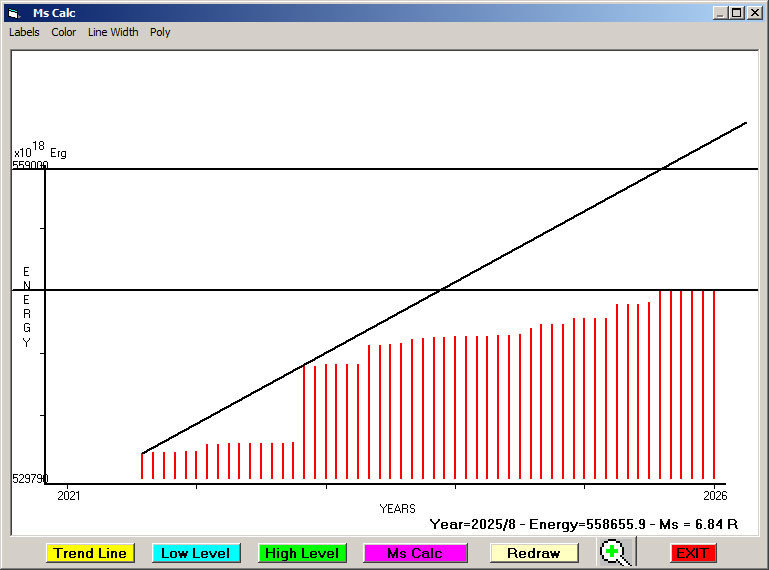Maximize the Ms Calc window
The width and height of the screenshot is (769, 570).
(x=737, y=13)
